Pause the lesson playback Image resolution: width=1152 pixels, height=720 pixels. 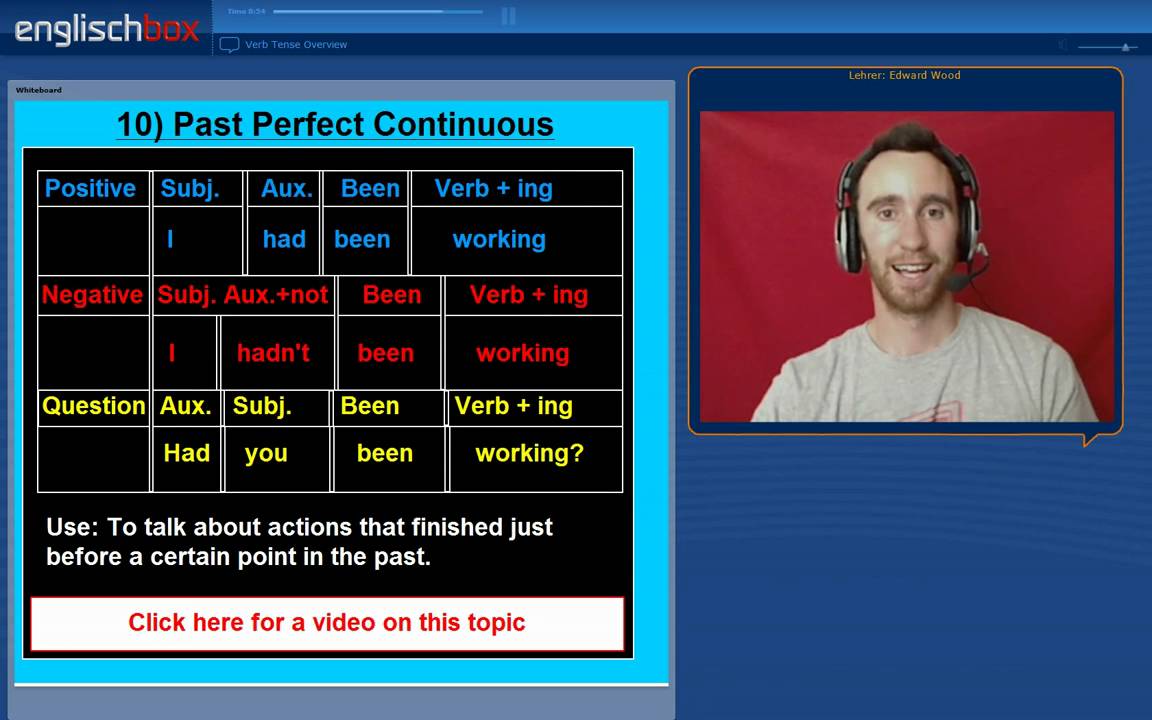coord(508,15)
